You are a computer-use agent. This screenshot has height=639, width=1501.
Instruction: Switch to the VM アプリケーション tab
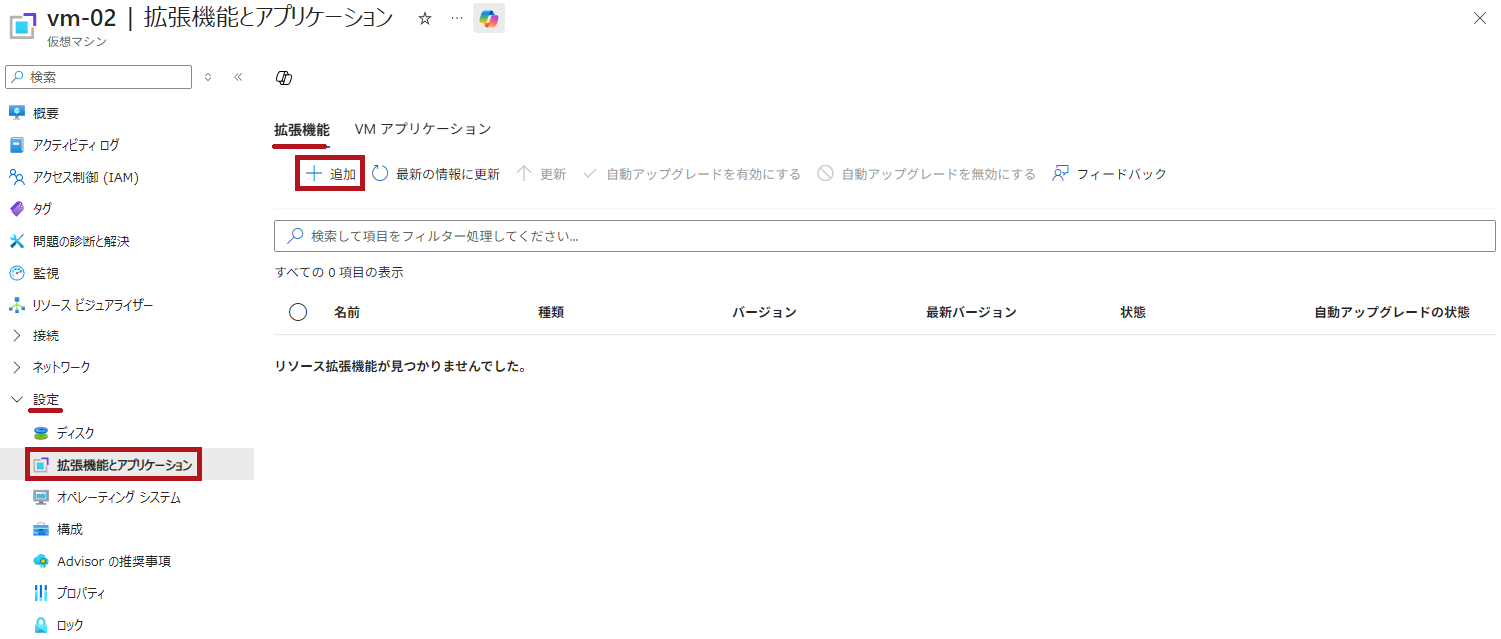click(x=422, y=129)
